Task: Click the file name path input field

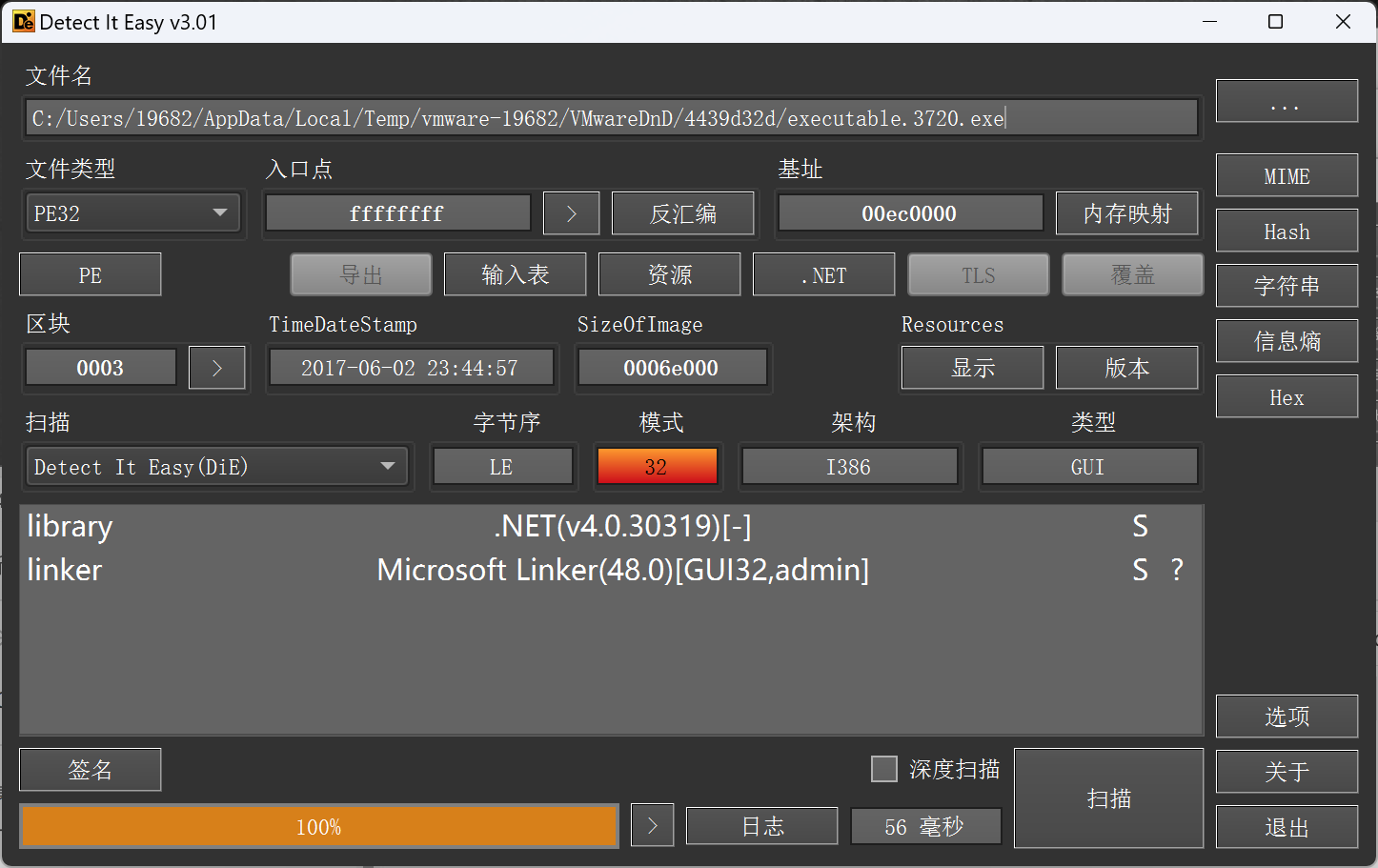Action: click(x=611, y=118)
